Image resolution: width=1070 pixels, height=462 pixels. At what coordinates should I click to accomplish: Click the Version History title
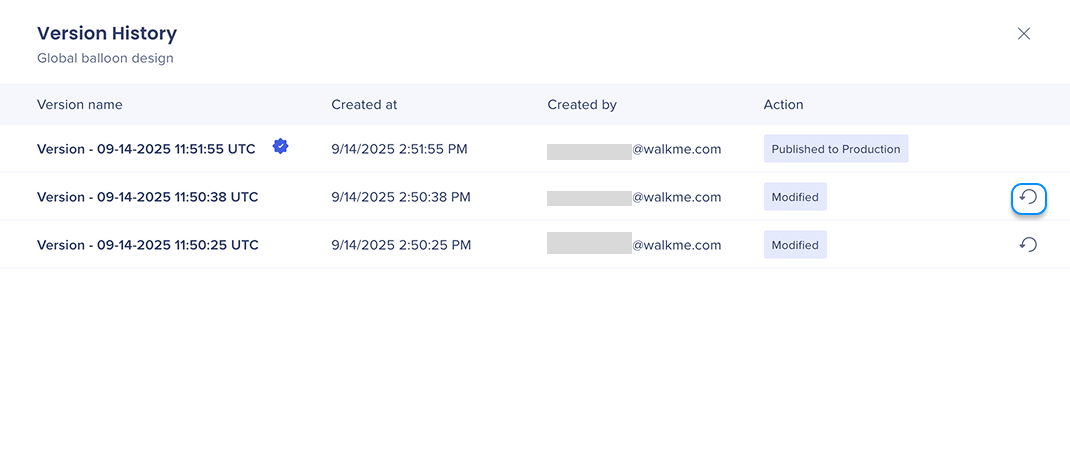[x=107, y=33]
